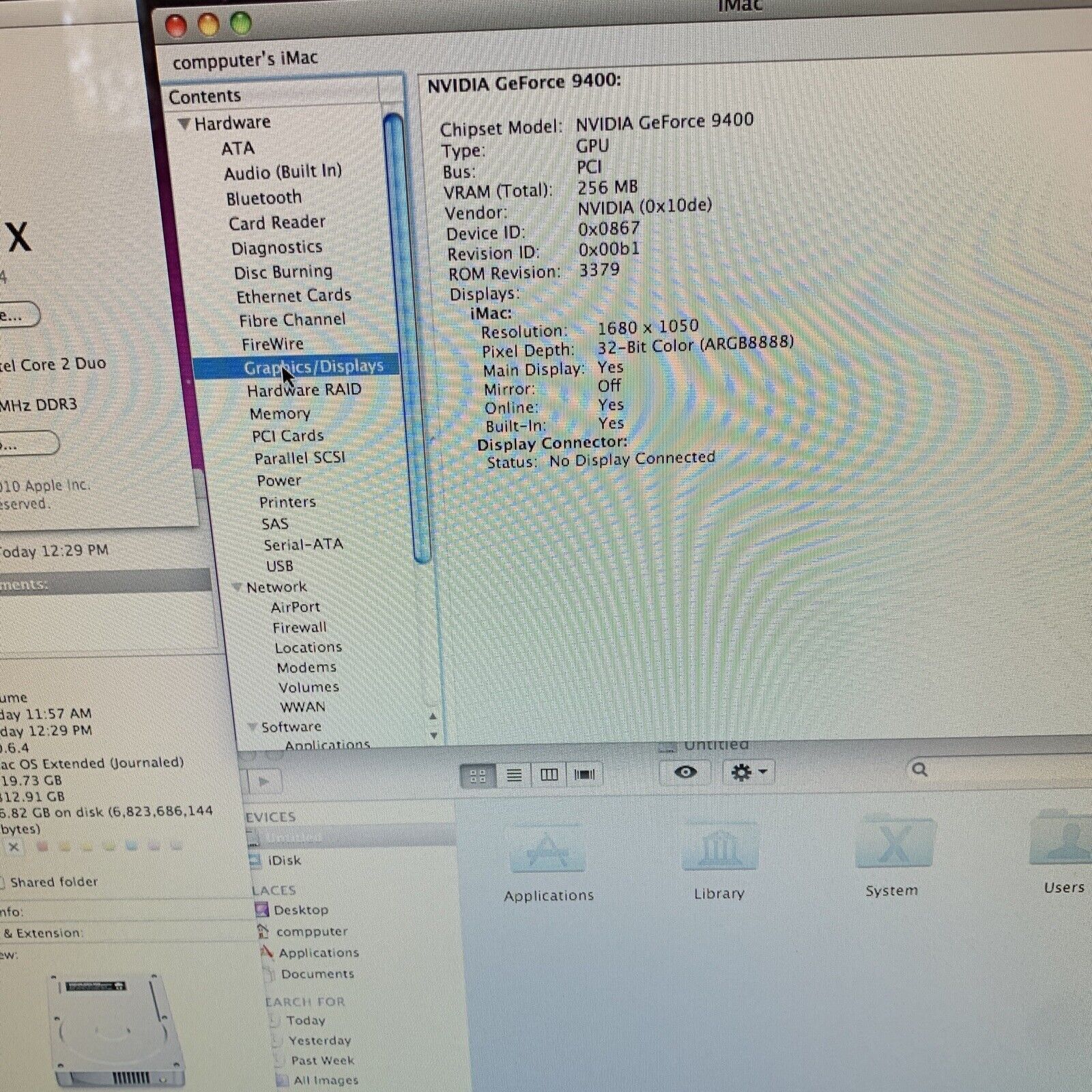Select AirPort under Network

[295, 607]
